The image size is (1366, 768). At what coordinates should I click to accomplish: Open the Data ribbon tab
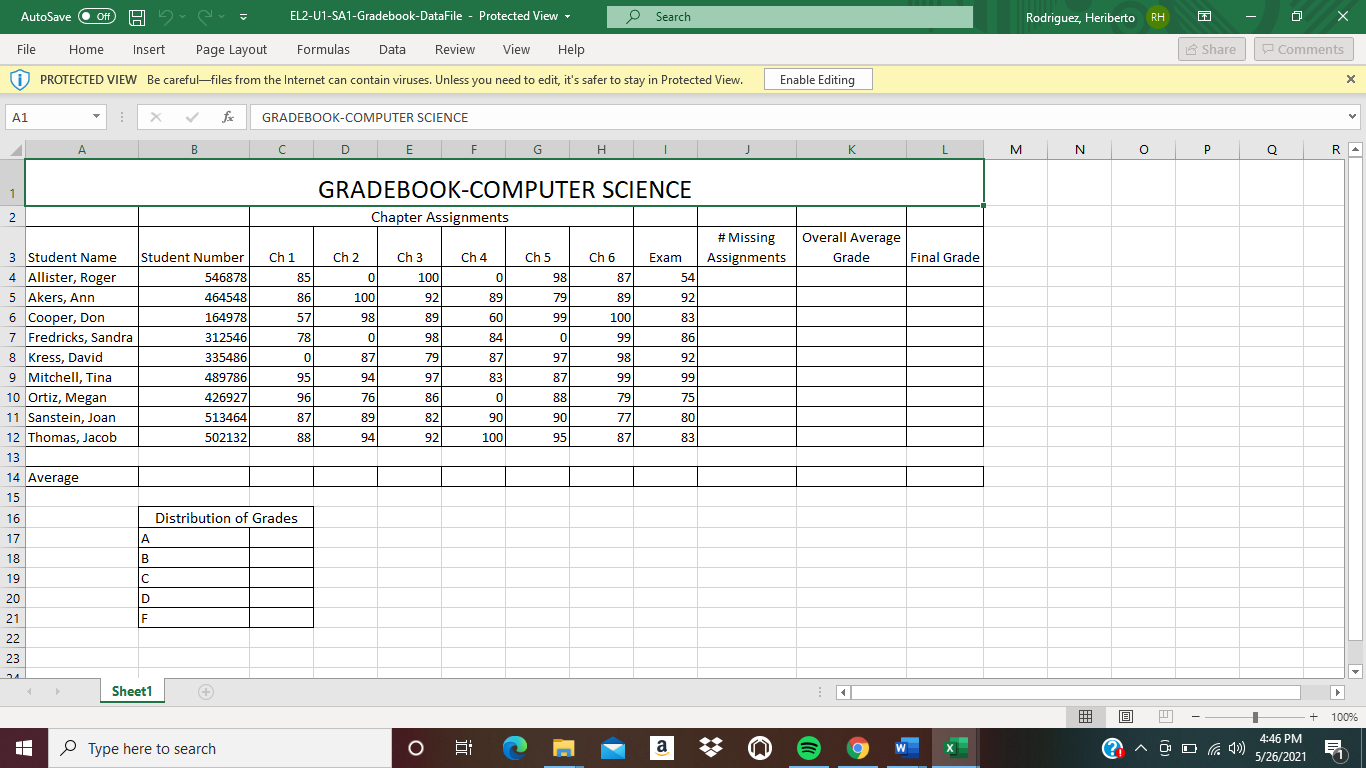click(392, 49)
